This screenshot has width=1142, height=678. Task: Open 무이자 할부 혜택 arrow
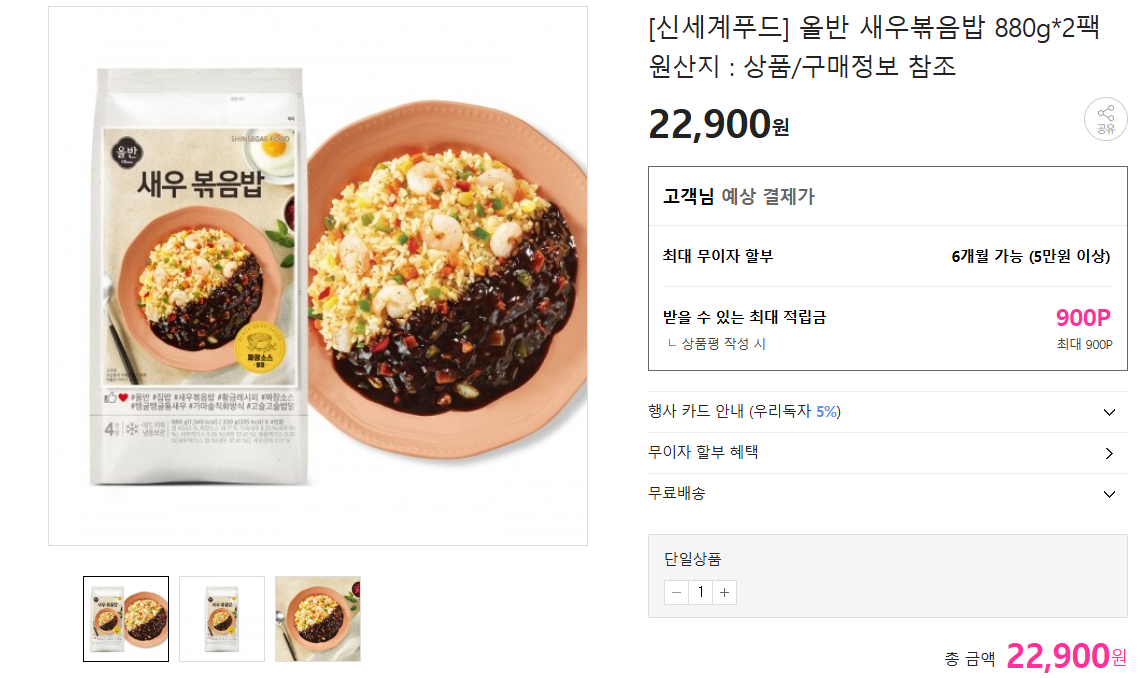coord(1109,453)
